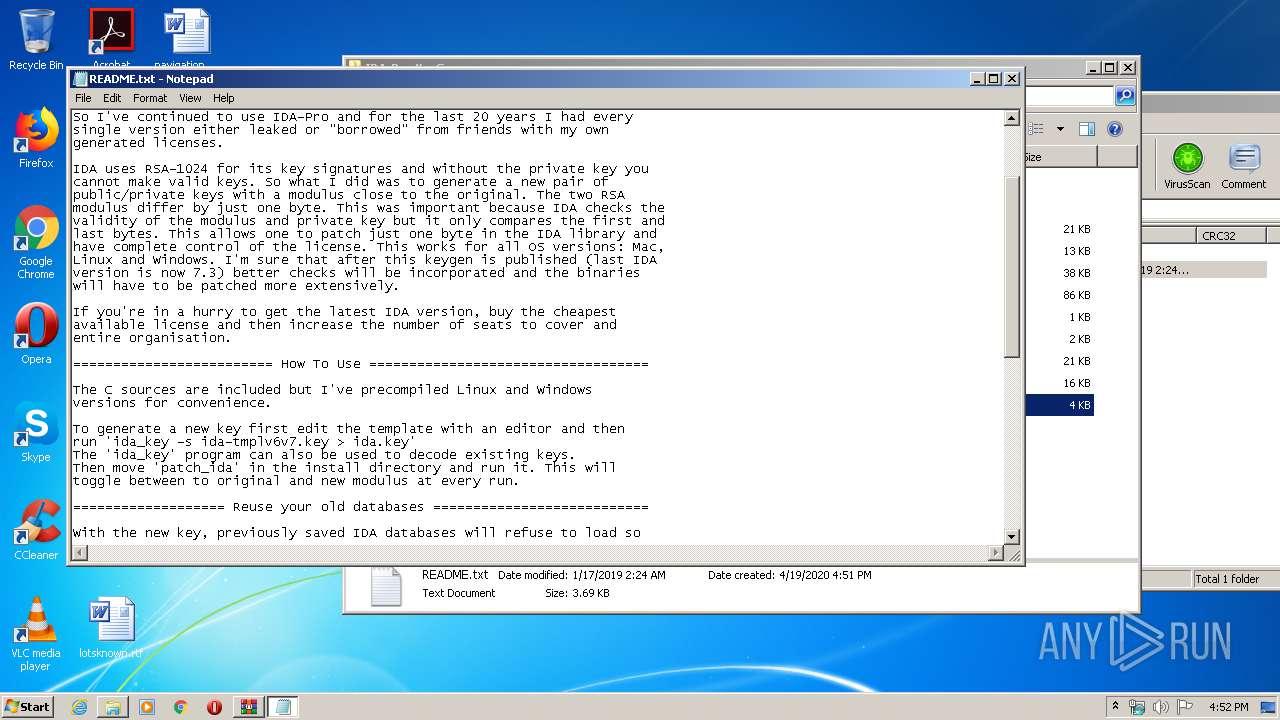
Task: Toggle the Explorer preview pane icon
Action: [x=1087, y=129]
